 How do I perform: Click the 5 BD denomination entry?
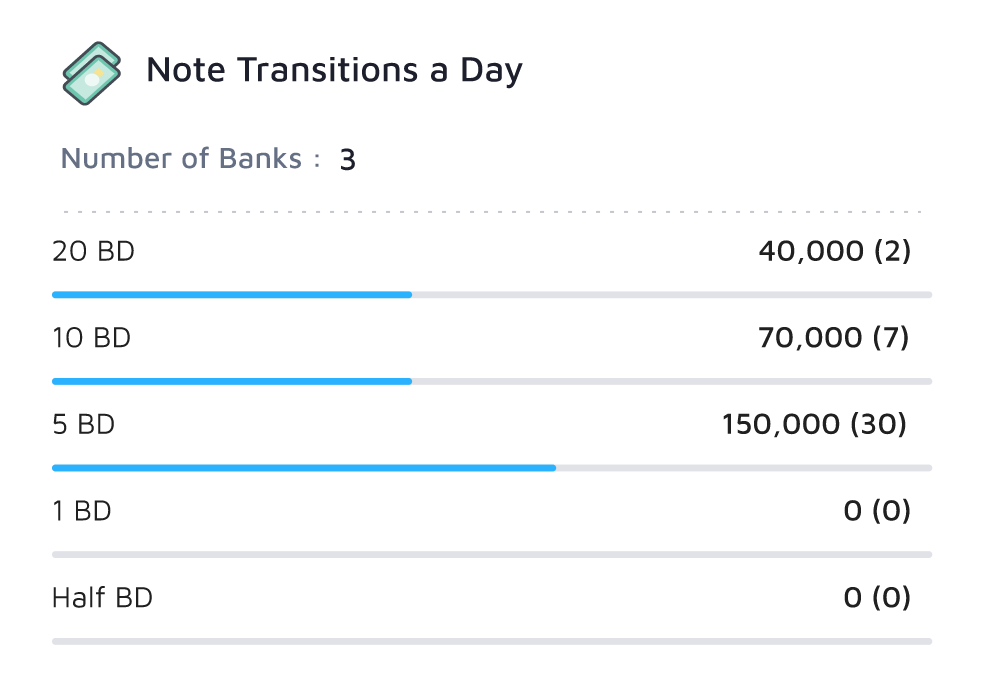[84, 425]
